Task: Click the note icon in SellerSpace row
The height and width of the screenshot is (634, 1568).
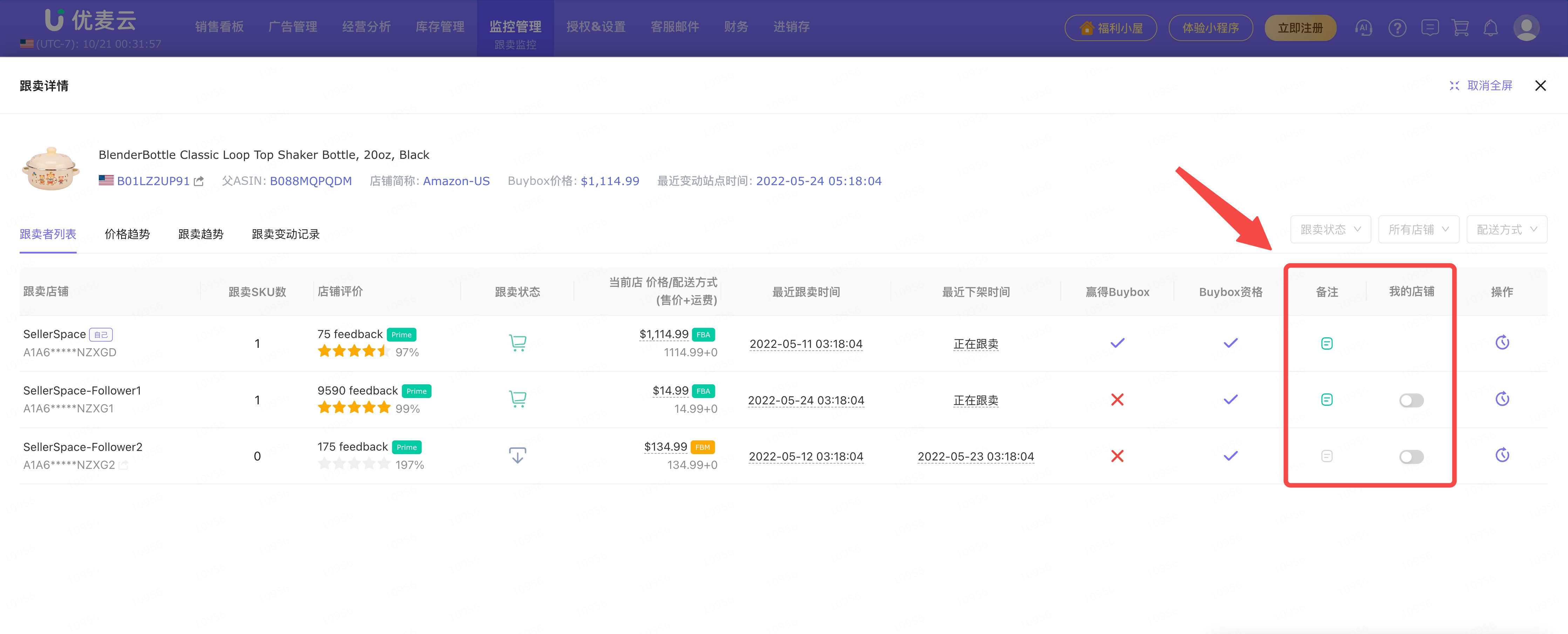Action: (x=1326, y=344)
